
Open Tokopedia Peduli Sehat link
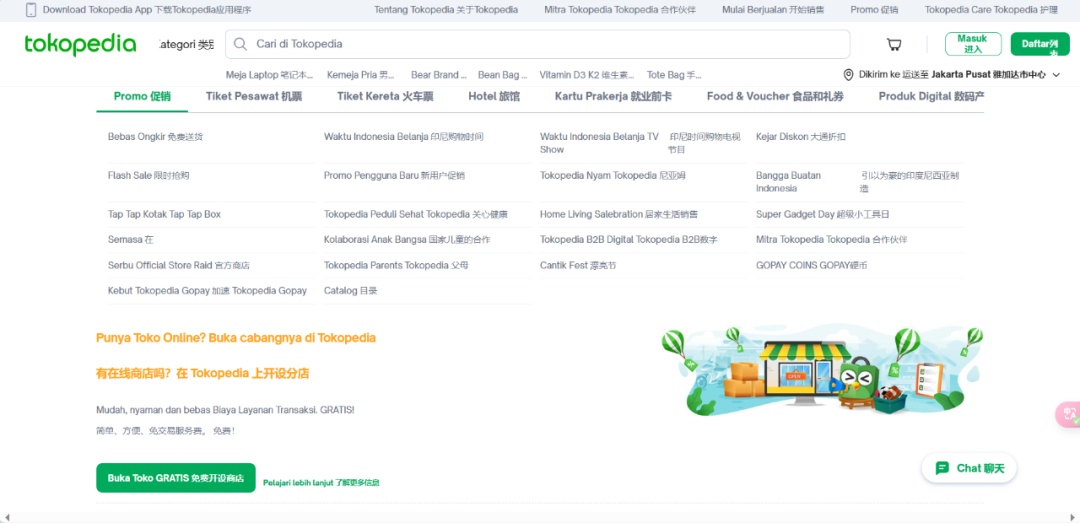click(x=416, y=214)
